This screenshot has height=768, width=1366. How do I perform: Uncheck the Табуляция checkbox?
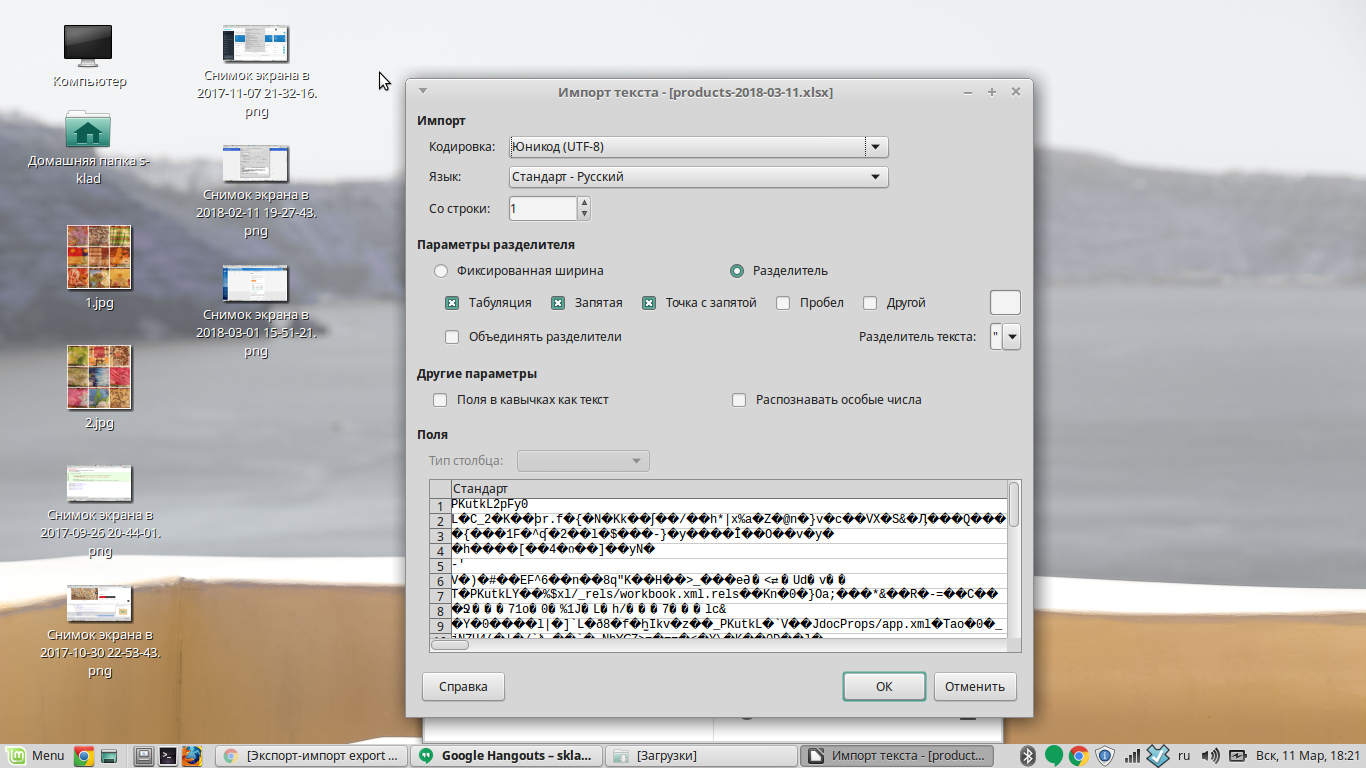452,303
